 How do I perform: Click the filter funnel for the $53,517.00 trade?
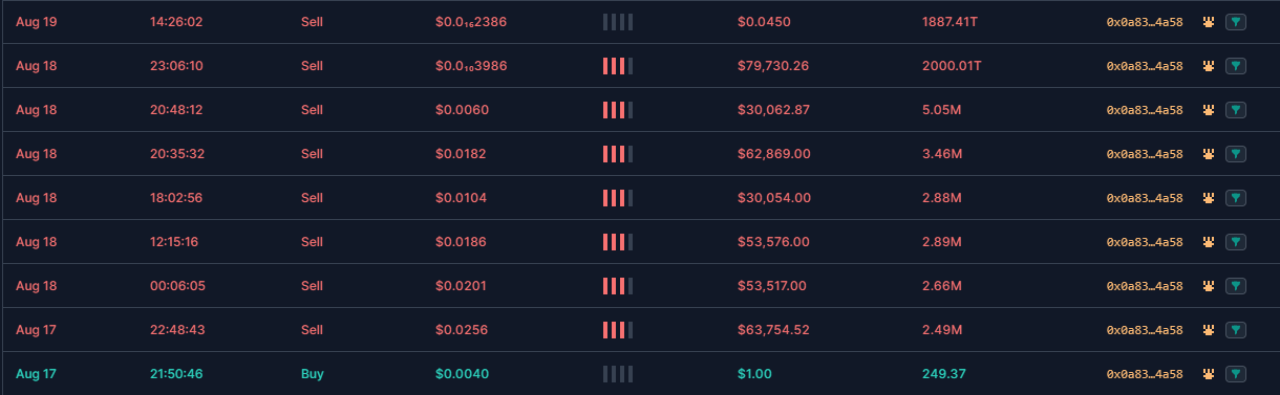(x=1236, y=286)
